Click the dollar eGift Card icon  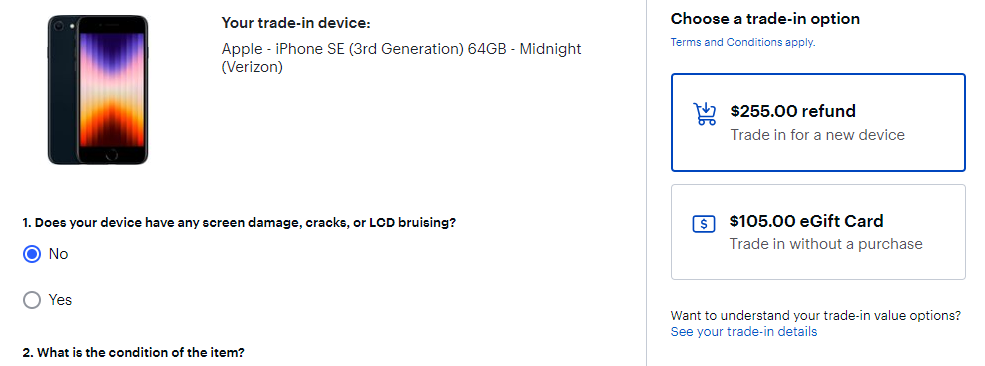click(704, 224)
